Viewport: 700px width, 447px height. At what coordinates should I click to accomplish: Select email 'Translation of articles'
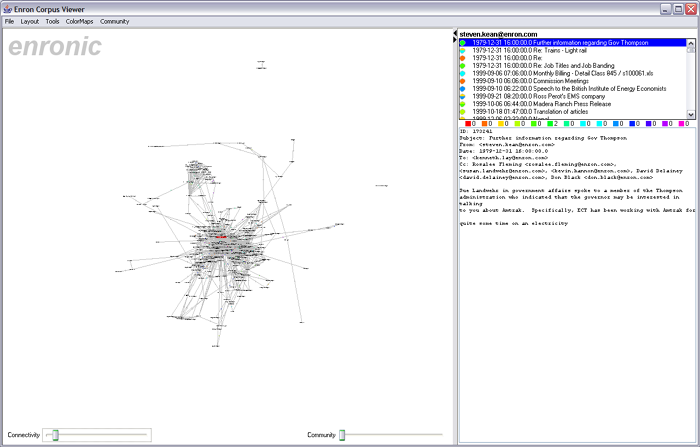pos(572,112)
